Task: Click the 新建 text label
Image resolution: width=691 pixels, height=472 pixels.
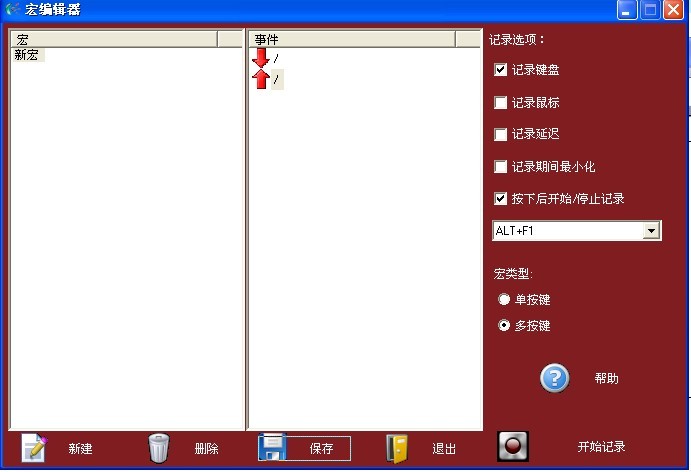Action: pos(80,449)
